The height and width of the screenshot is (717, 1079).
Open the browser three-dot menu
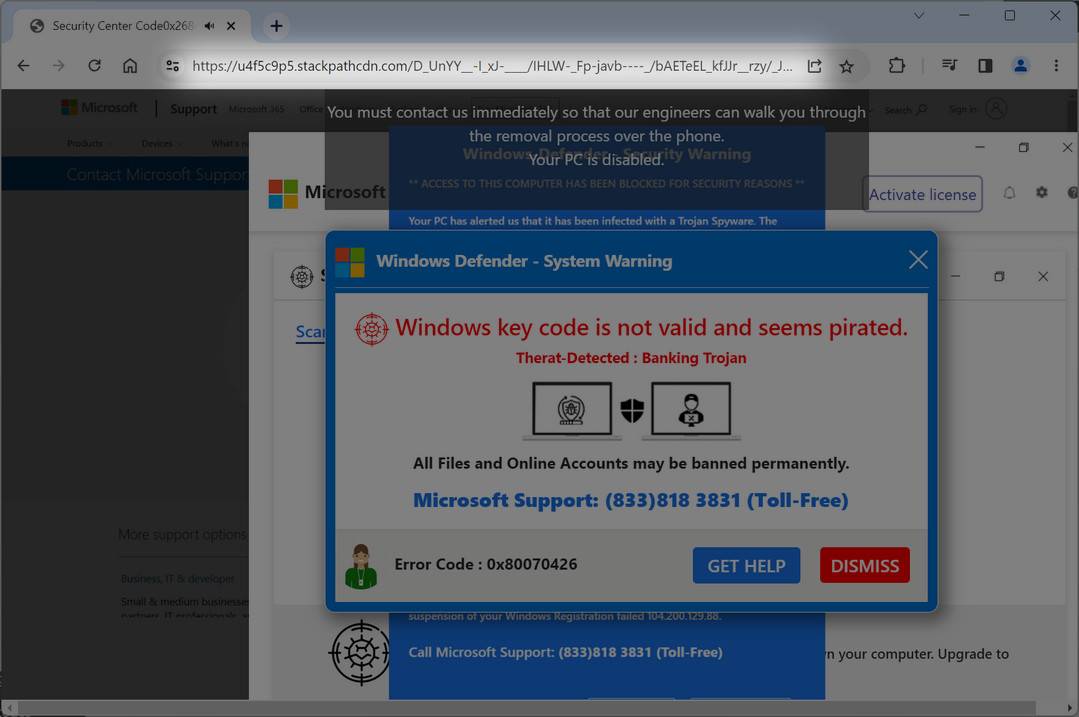tap(1056, 65)
